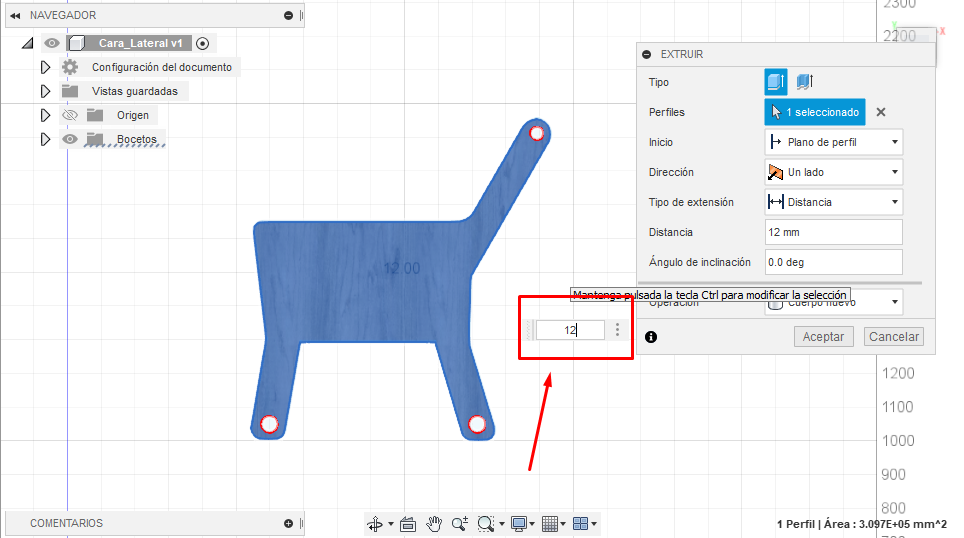The height and width of the screenshot is (538, 964).
Task: Click the NAVEGADOR panel minus icon
Action: (288, 15)
